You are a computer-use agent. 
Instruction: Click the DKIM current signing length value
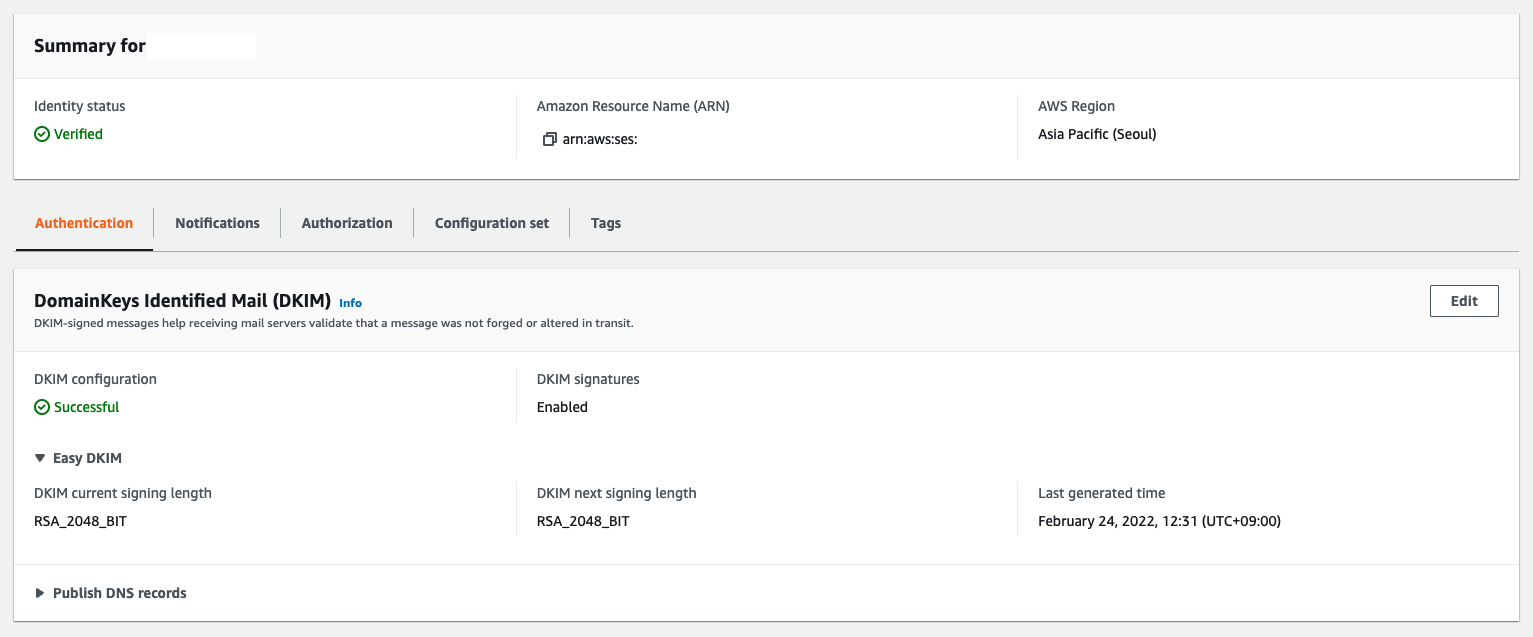[80, 521]
